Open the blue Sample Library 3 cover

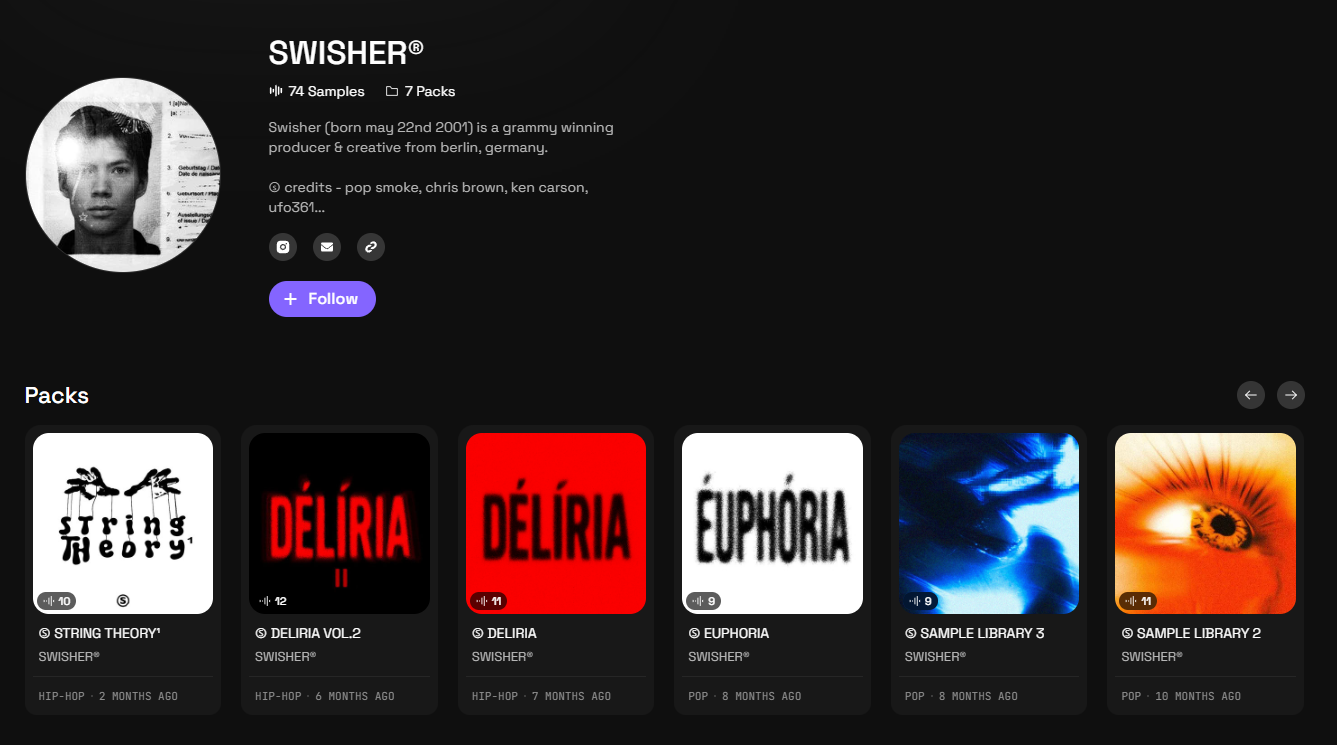click(x=989, y=523)
